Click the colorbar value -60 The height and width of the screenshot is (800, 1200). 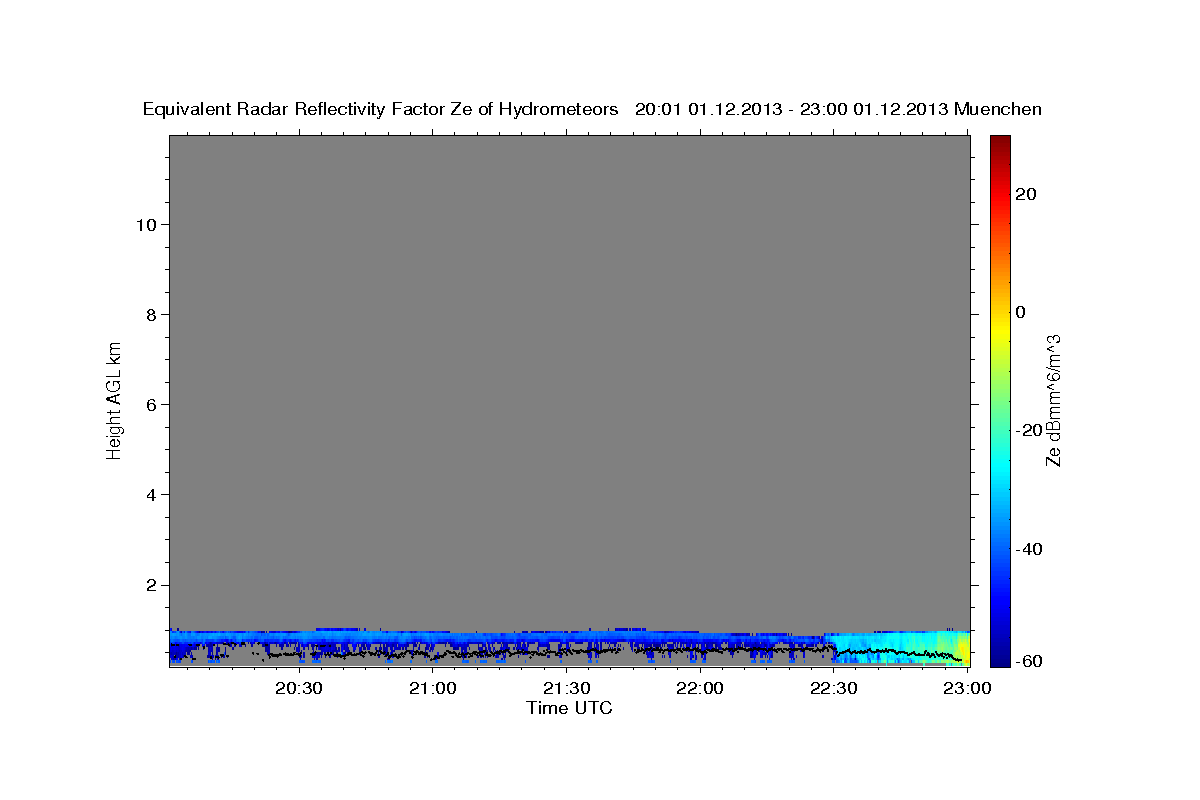(1029, 661)
